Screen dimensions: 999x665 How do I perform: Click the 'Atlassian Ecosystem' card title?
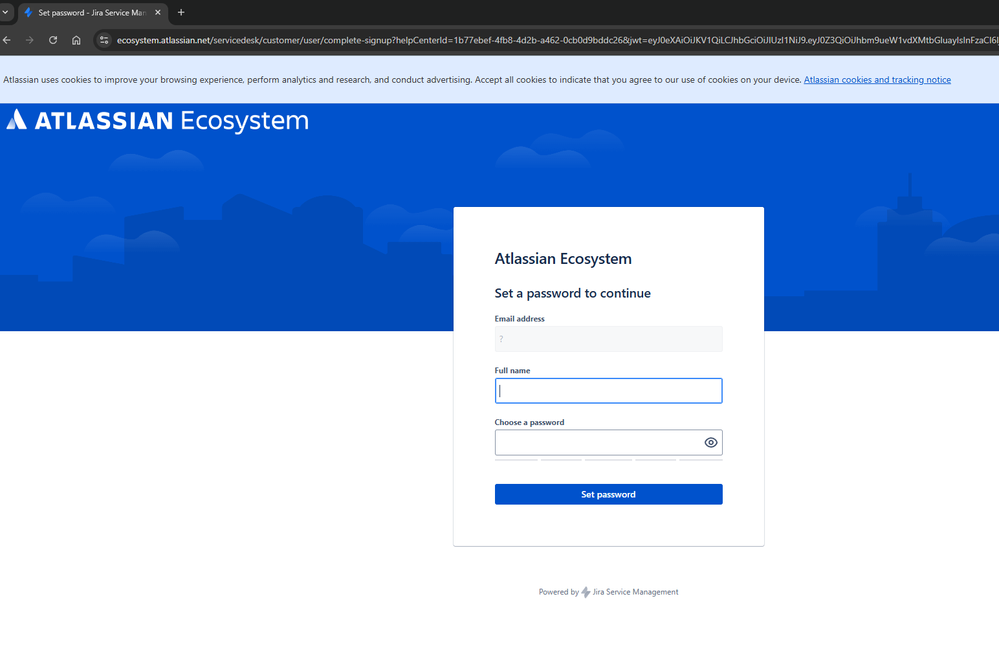click(x=563, y=259)
